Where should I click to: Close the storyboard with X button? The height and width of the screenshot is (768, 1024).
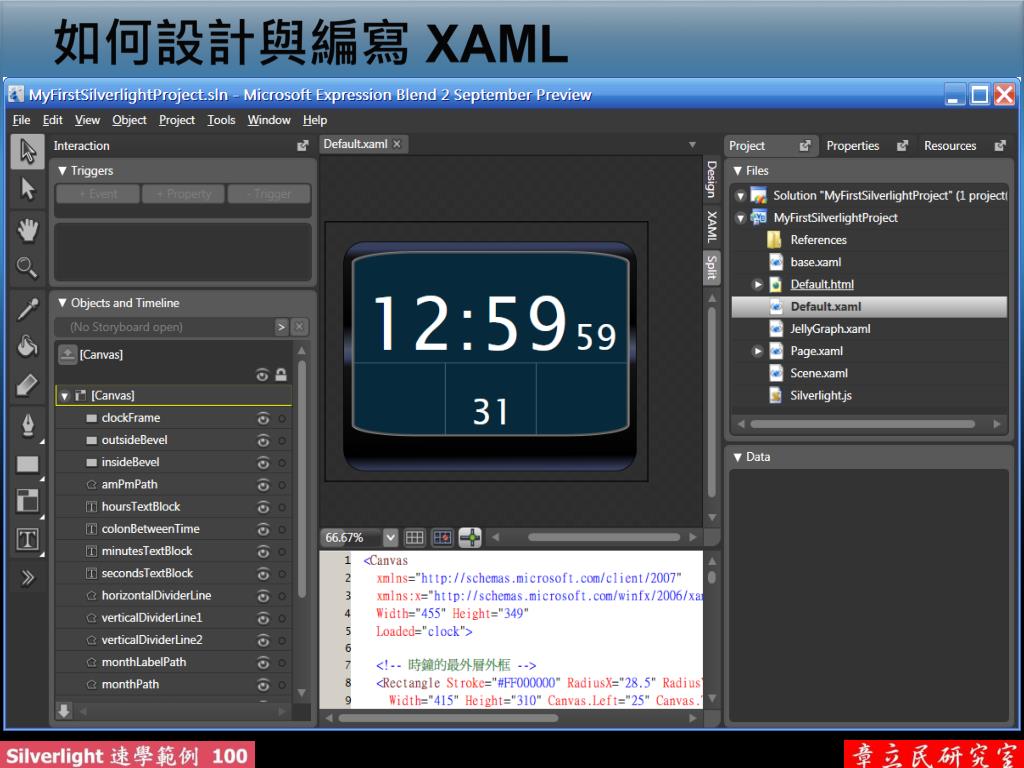pyautogui.click(x=299, y=327)
